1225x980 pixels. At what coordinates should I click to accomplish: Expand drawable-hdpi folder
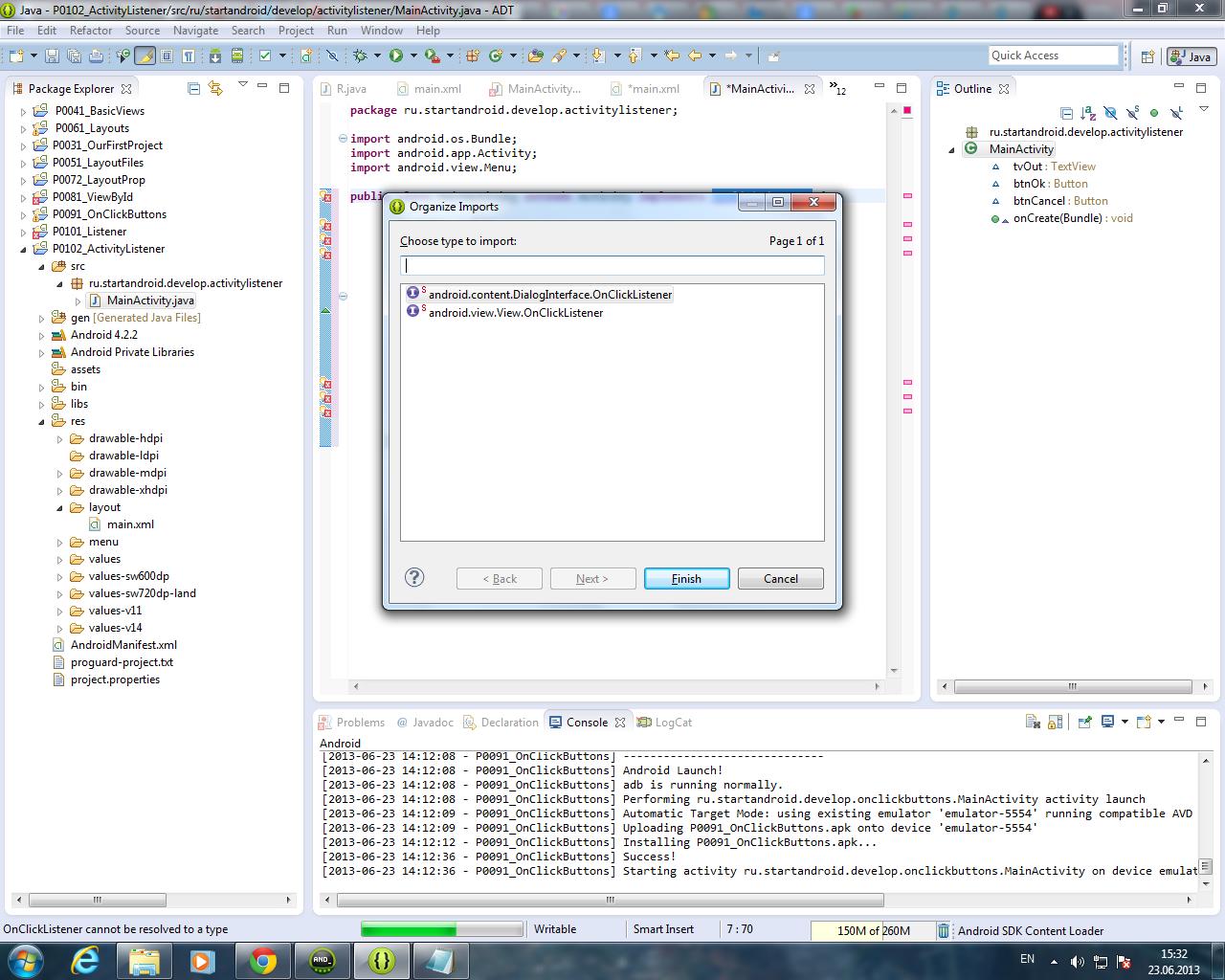(60, 438)
